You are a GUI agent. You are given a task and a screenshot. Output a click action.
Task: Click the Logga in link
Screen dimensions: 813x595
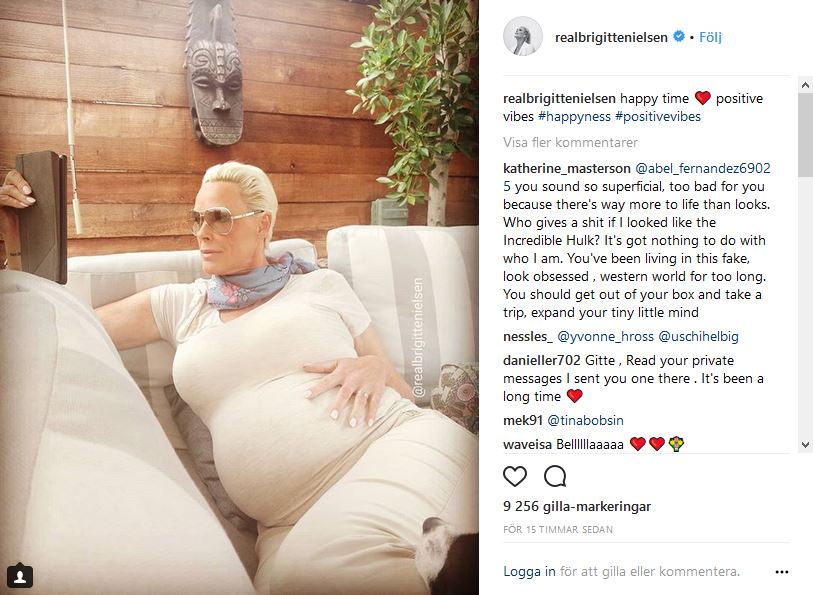click(529, 572)
